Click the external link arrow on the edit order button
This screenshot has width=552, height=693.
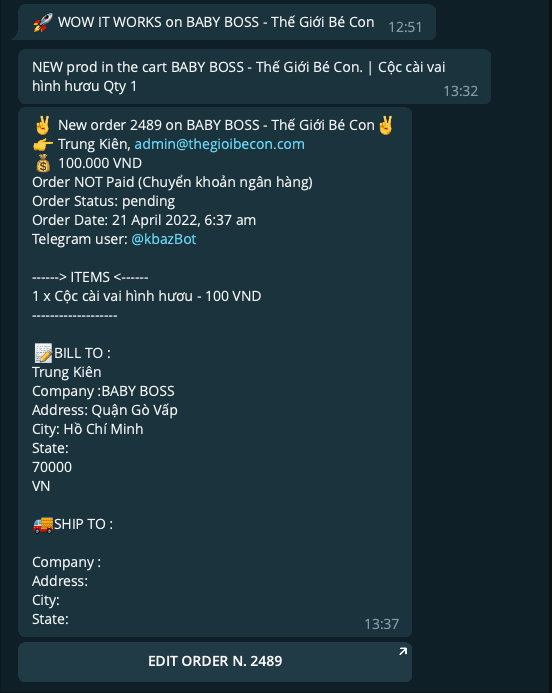403,651
